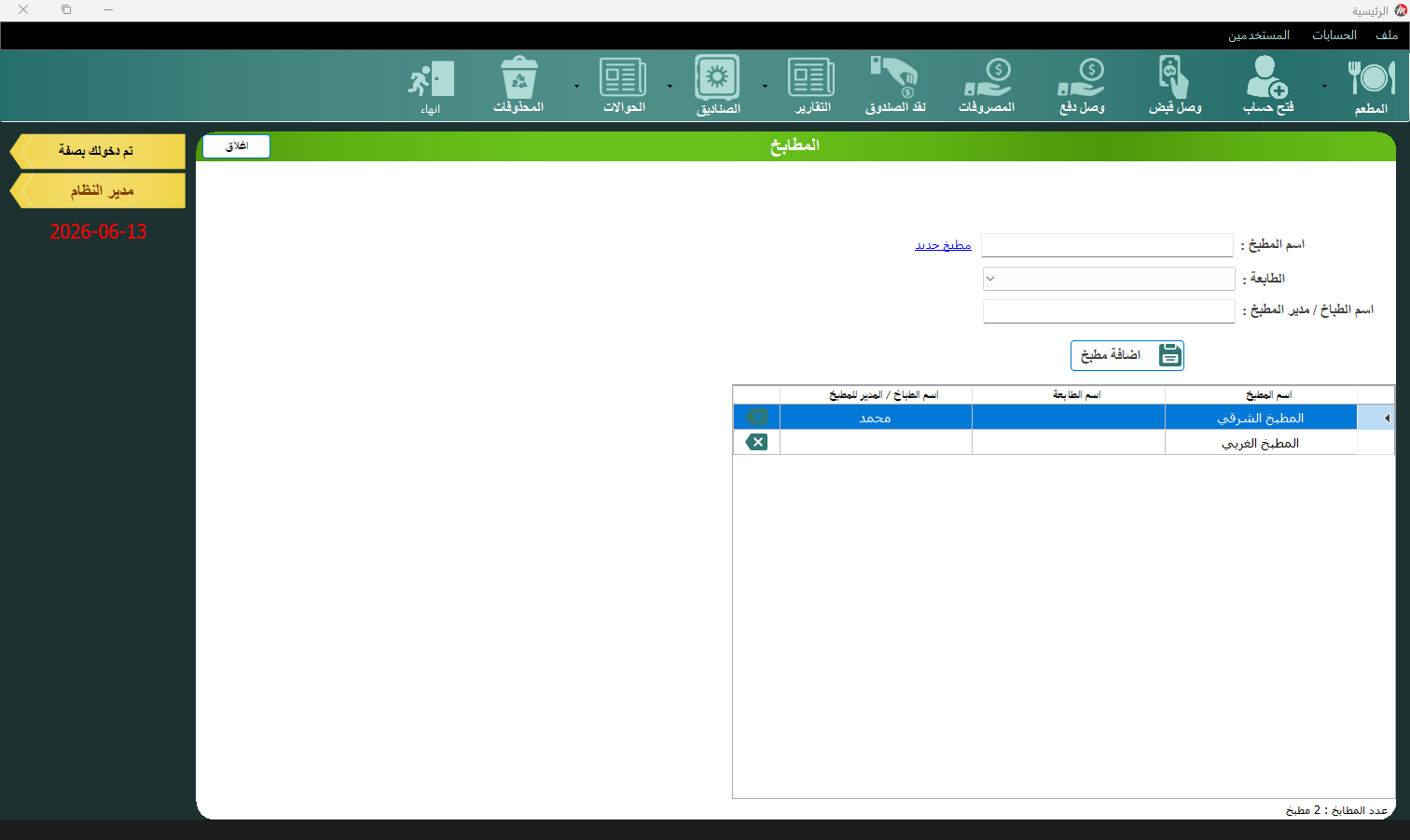Image resolution: width=1410 pixels, height=840 pixels.
Task: Focus the اسم المطبخ input field
Action: point(1107,245)
